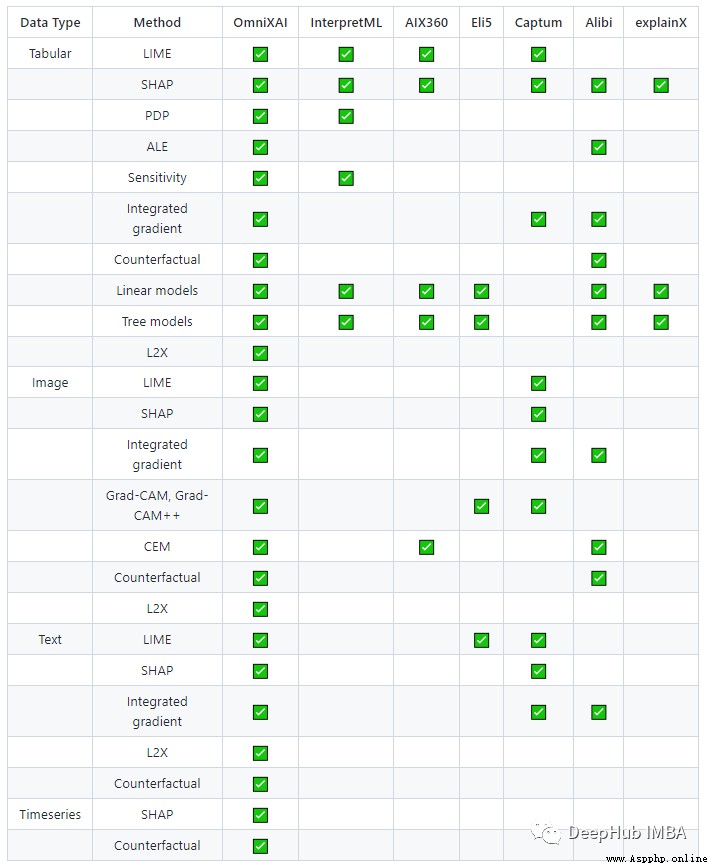This screenshot has width=708, height=865.
Task: Click the Grad-CAM, Grad-CAM++ method cell
Action: [x=157, y=505]
